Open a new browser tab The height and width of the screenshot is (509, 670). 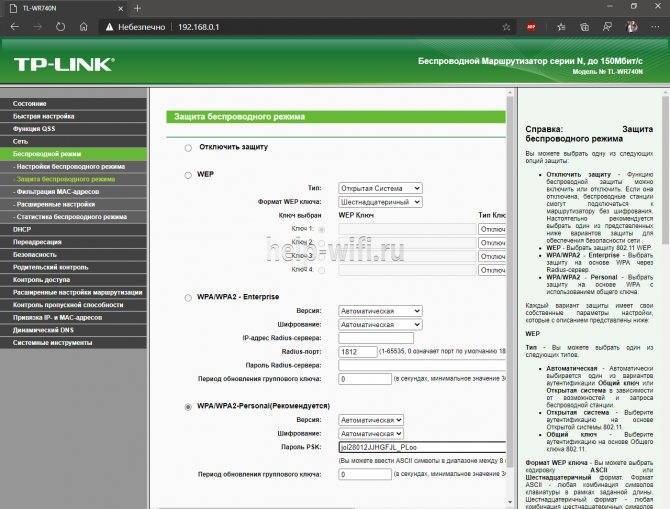pos(137,8)
